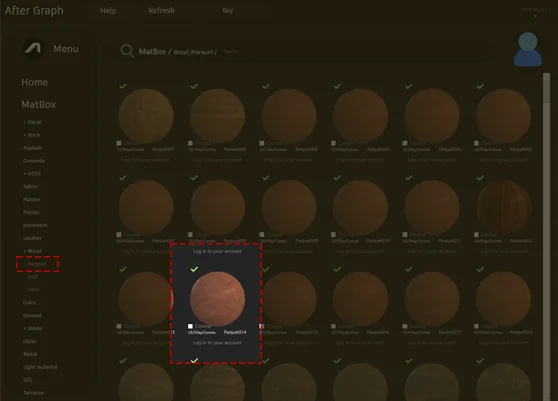Click the green checkmark above Parquet009

[x=266, y=178]
